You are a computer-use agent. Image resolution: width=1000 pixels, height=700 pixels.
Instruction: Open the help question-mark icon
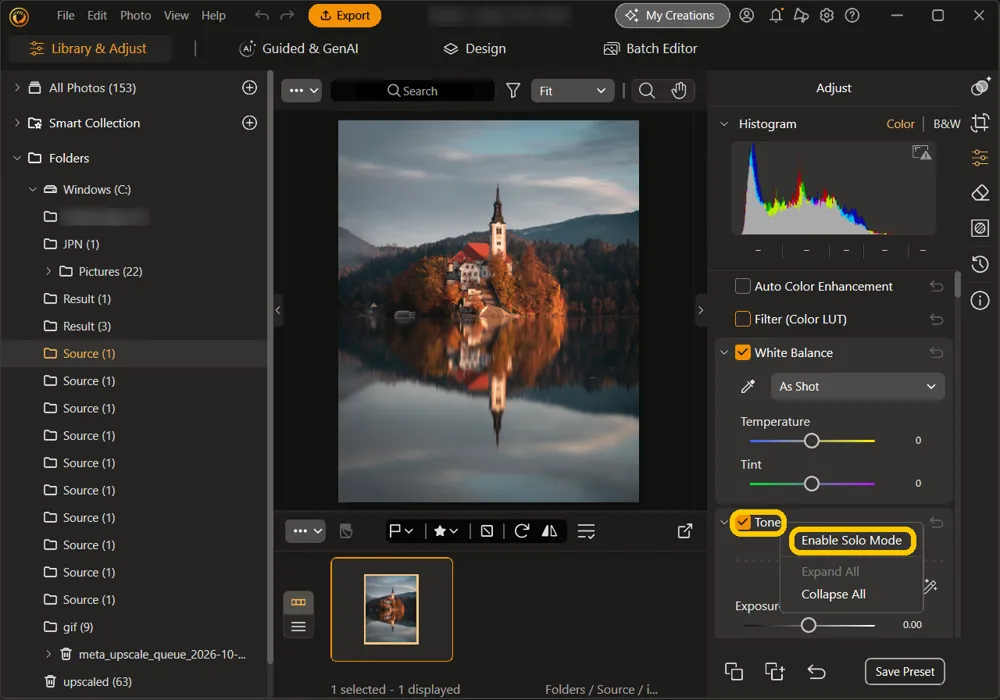(x=852, y=15)
